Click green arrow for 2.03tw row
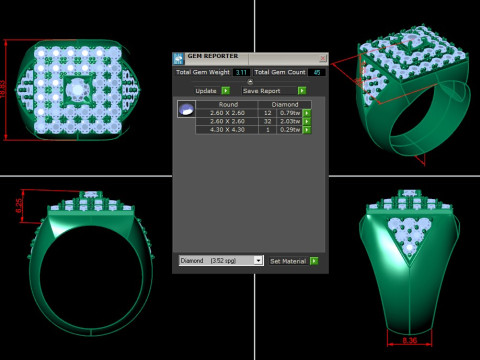This screenshot has width=480, height=360. (307, 121)
